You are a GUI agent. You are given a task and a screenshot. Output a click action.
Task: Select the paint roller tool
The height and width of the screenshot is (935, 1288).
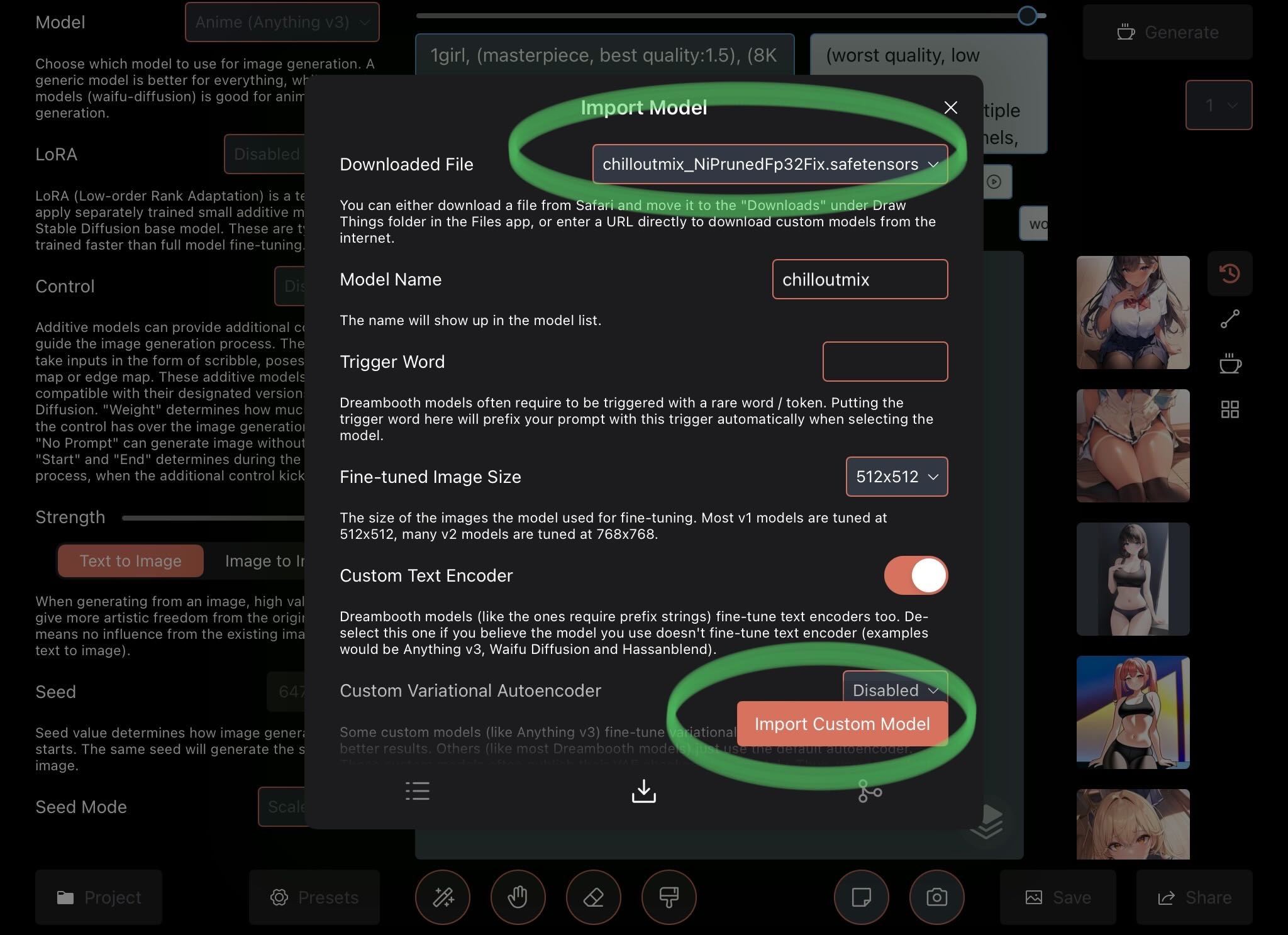click(669, 897)
